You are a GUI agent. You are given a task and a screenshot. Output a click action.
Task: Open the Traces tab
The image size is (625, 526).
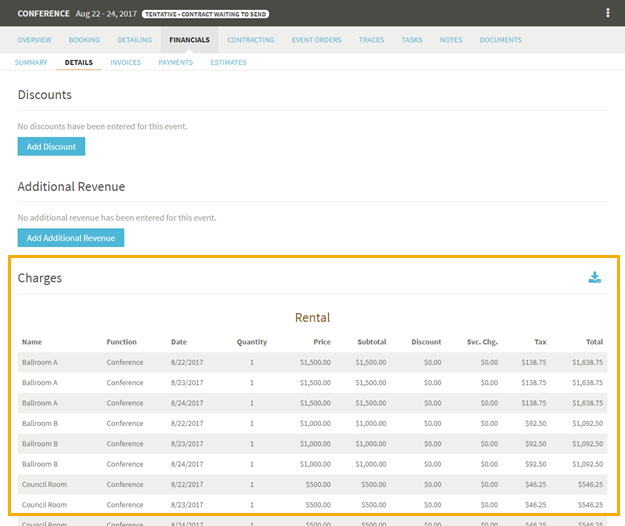[371, 40]
